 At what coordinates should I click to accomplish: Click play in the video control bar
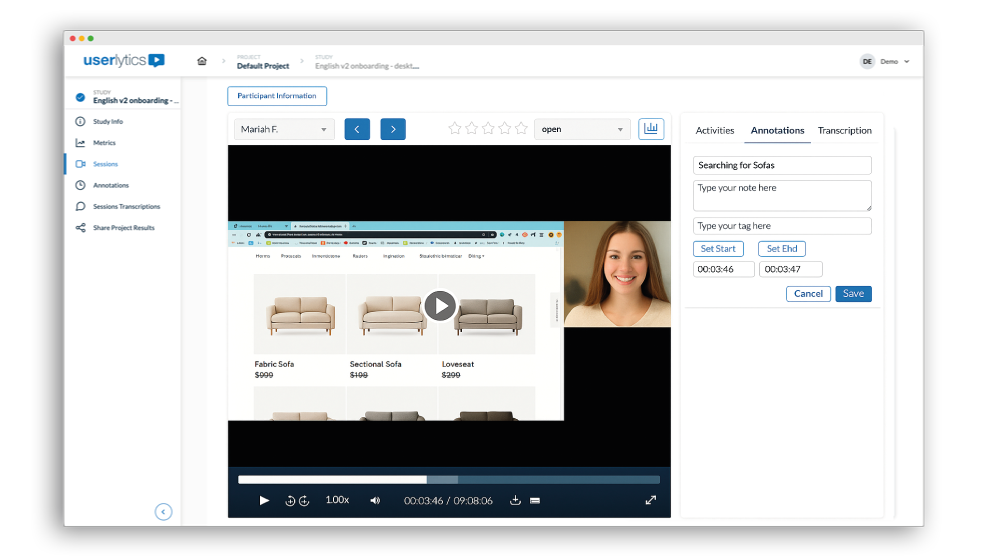(x=264, y=500)
